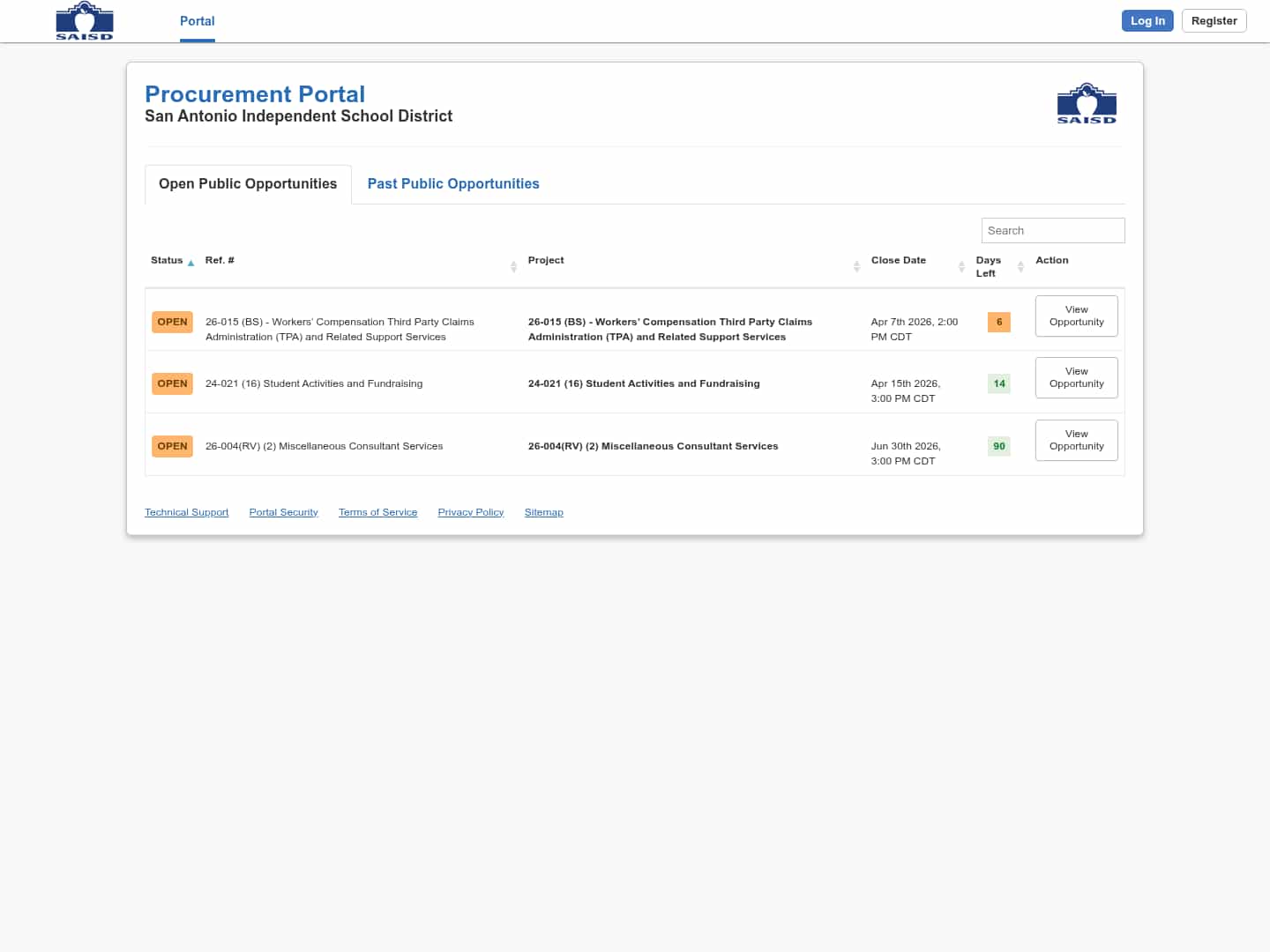
Task: View Opportunity for Student Activities and Fundraising
Action: (1076, 377)
